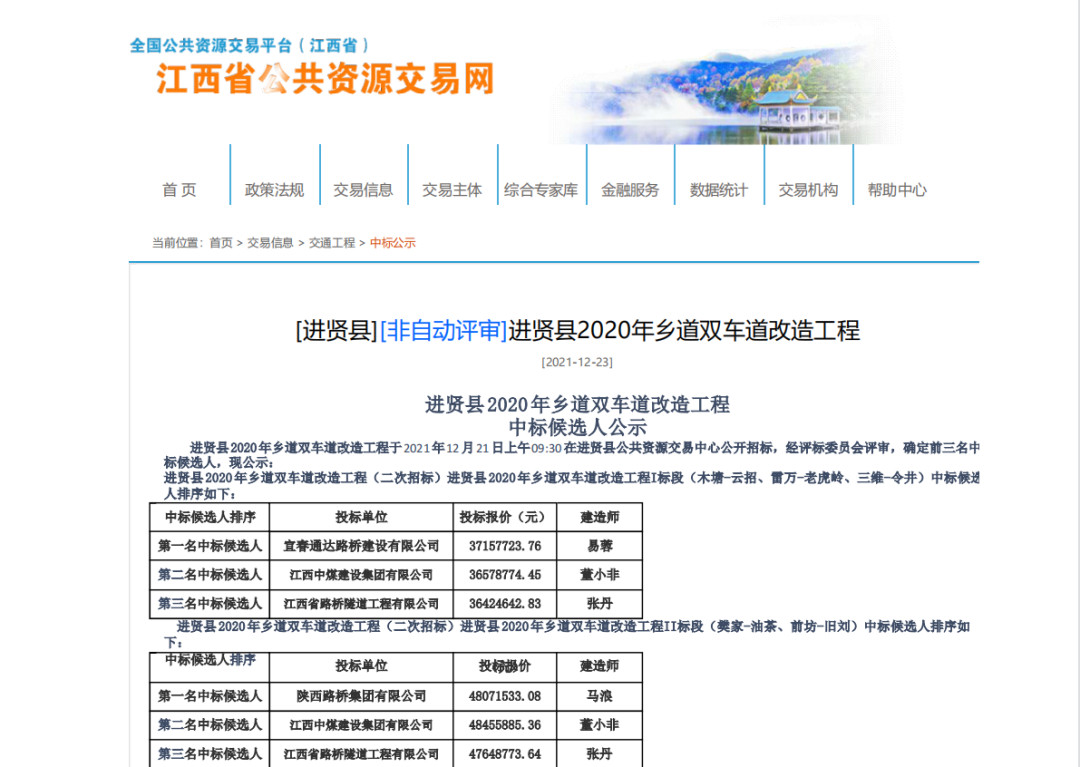Open the 政策法规 menu item
This screenshot has height=767, width=1080.
(274, 190)
